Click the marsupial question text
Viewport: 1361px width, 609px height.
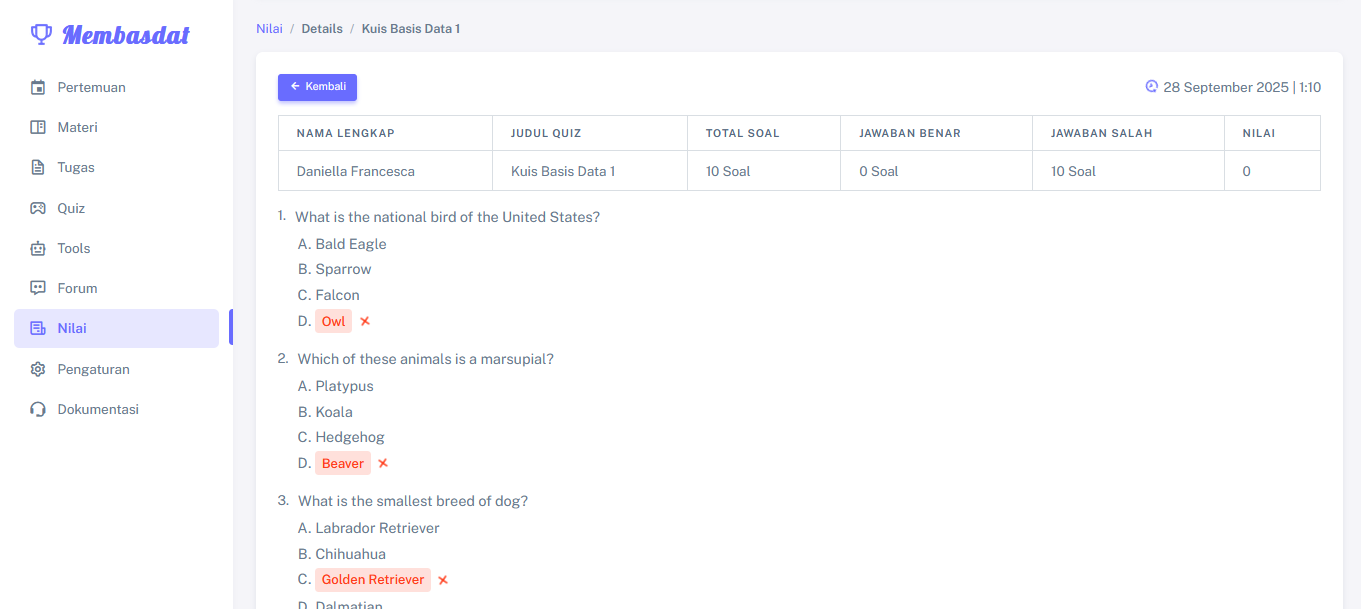pos(426,359)
